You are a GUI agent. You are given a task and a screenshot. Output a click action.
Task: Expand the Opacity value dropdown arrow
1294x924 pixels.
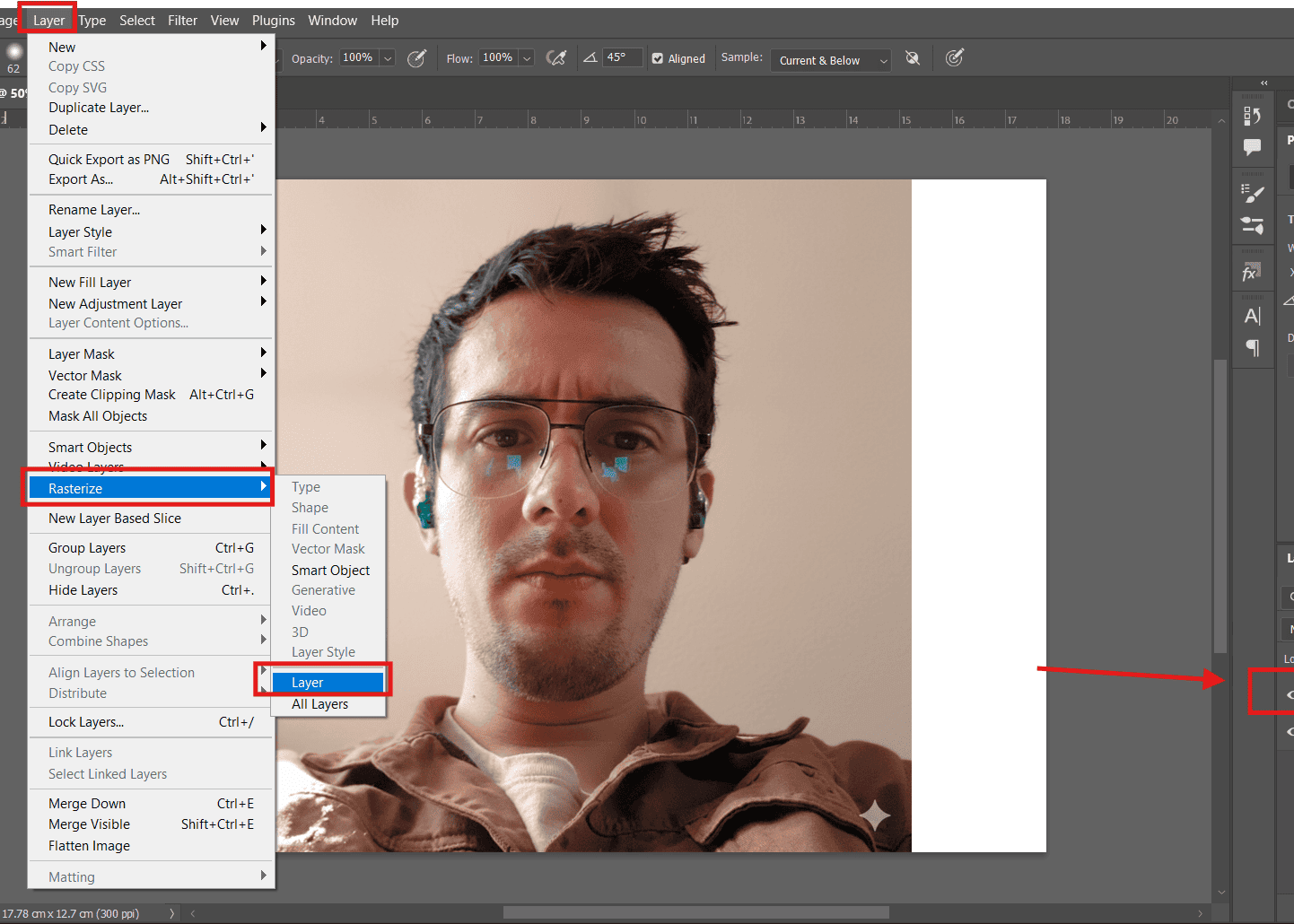point(388,58)
